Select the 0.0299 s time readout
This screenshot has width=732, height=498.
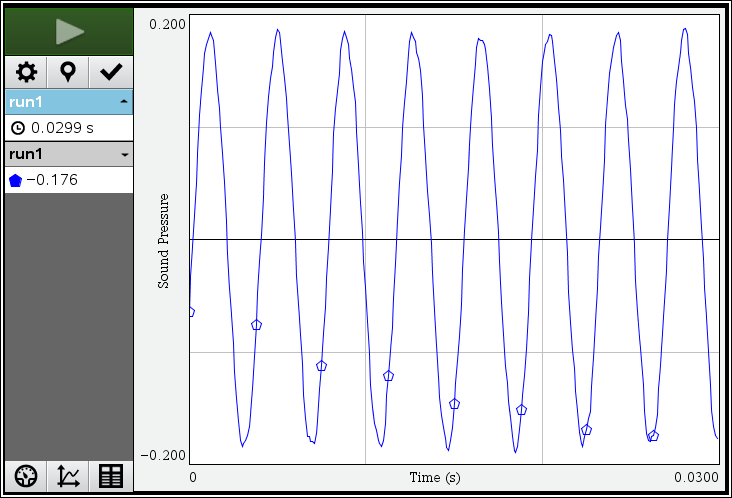62,128
